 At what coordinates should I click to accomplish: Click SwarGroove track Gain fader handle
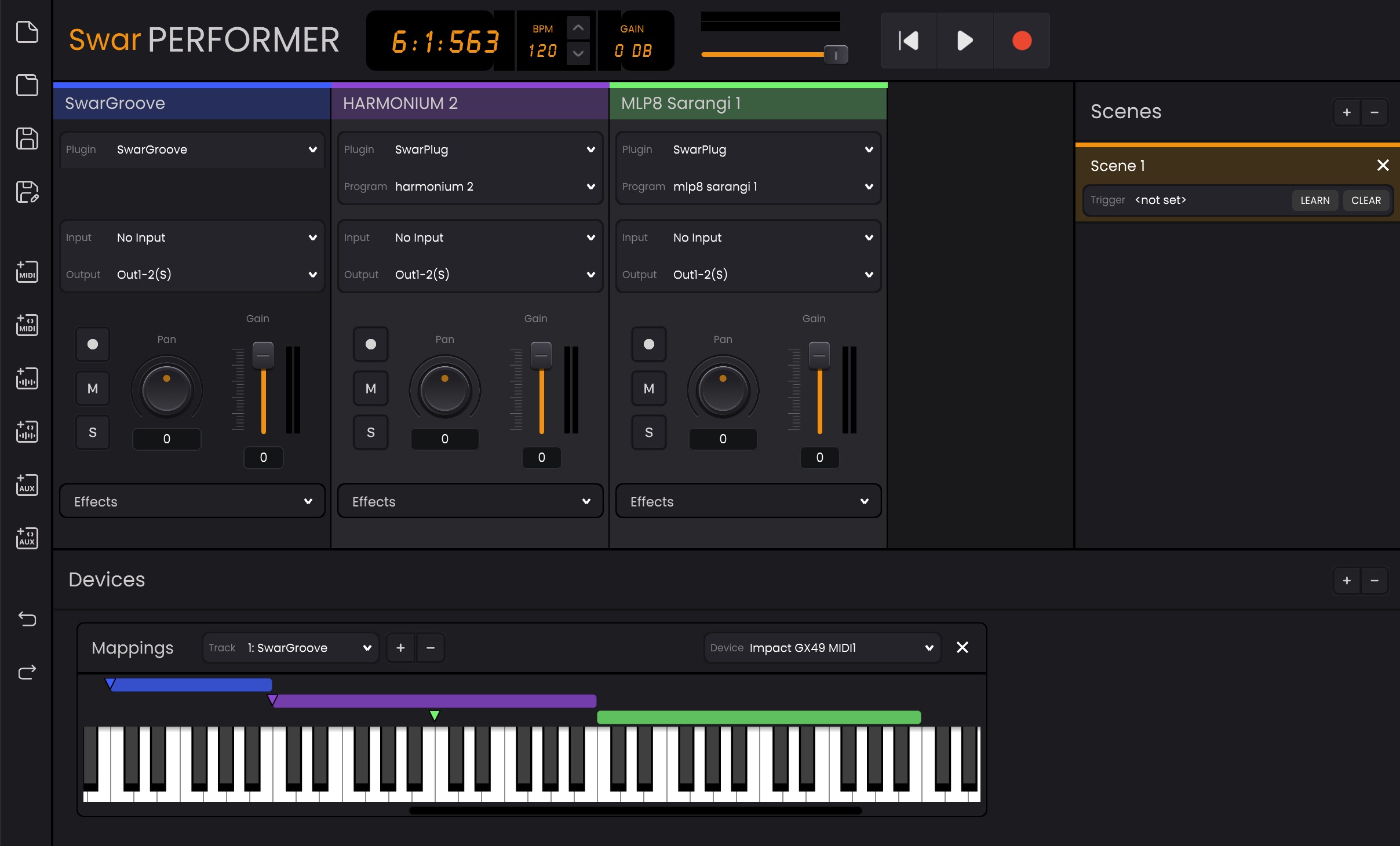263,355
